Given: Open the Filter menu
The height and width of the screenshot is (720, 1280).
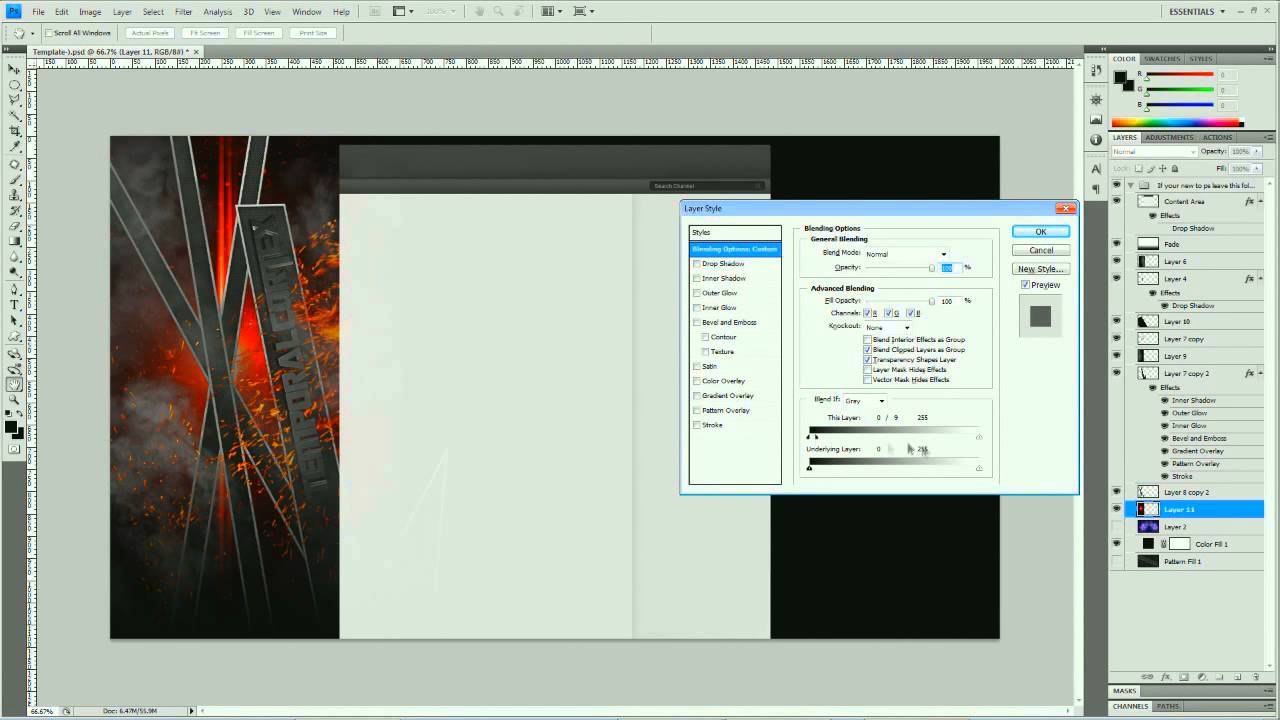Looking at the screenshot, I should (184, 12).
